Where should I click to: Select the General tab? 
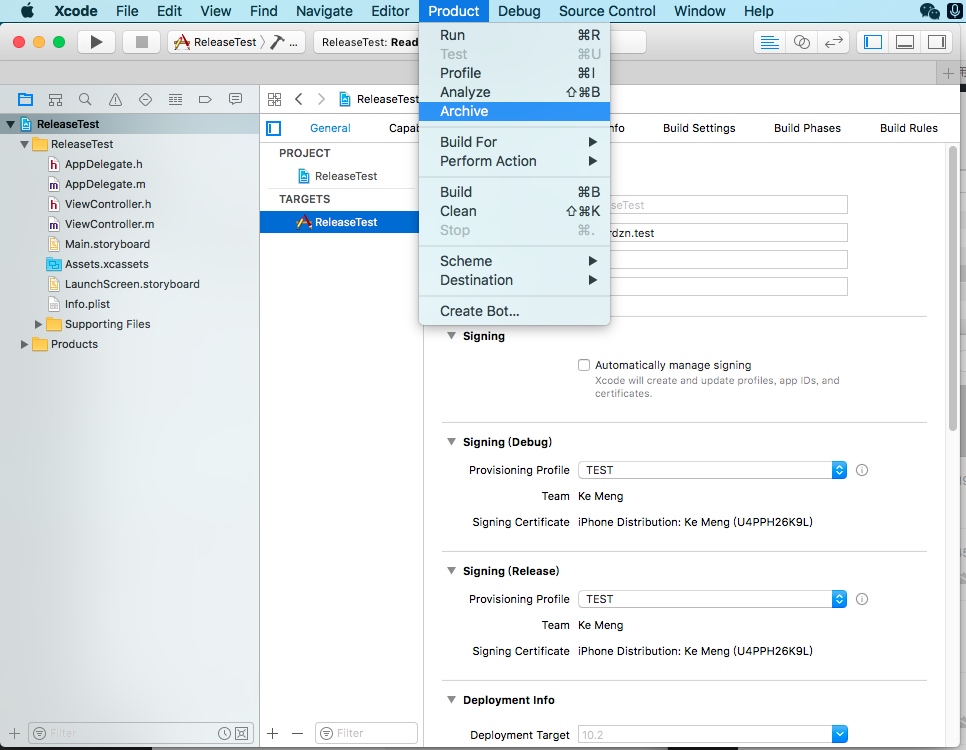tap(330, 128)
